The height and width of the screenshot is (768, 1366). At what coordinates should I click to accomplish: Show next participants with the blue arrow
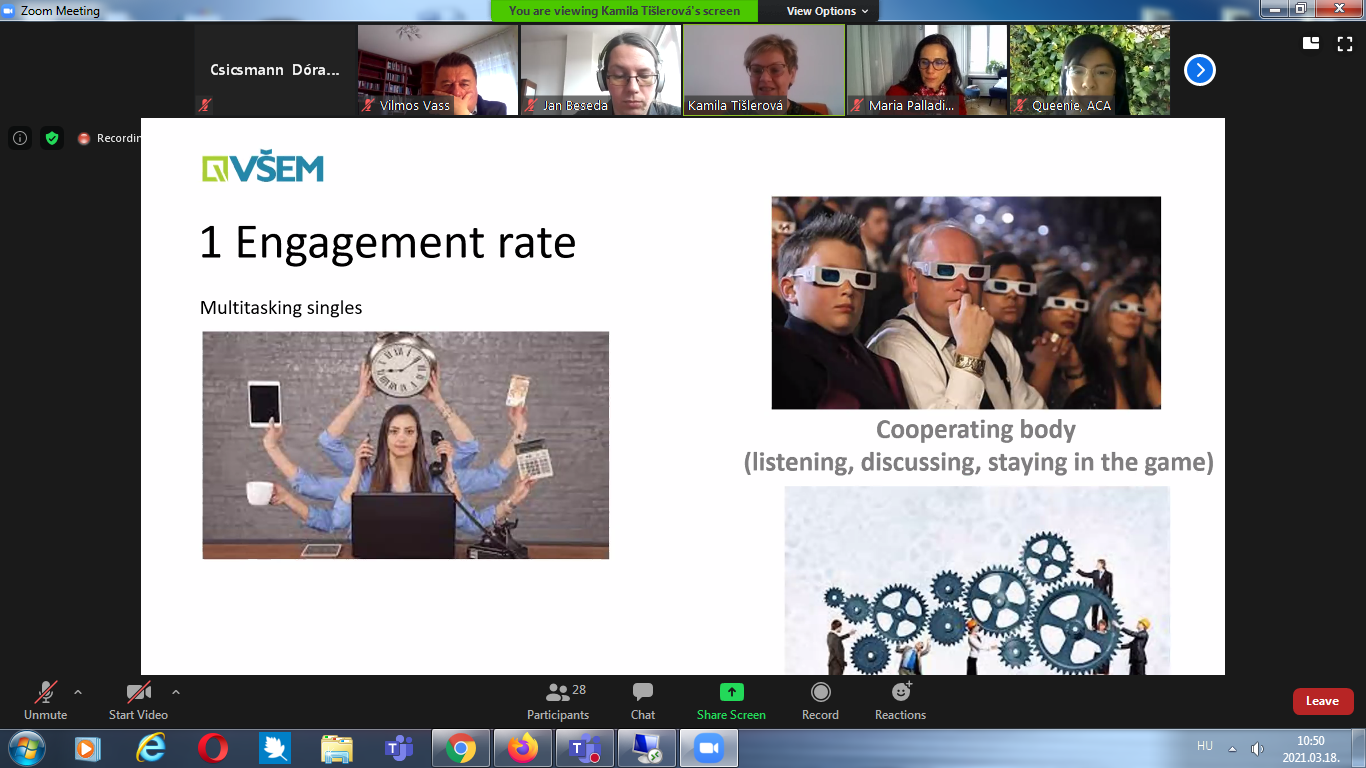1199,70
